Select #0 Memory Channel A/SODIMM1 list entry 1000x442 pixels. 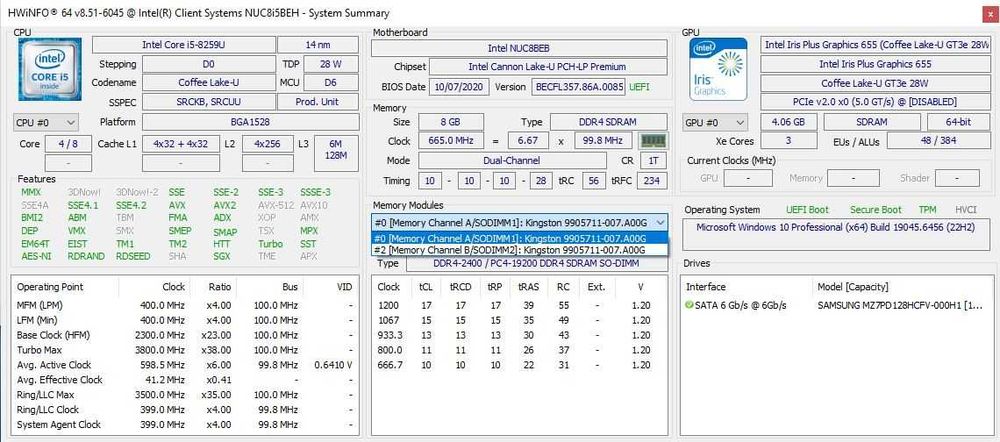point(520,239)
